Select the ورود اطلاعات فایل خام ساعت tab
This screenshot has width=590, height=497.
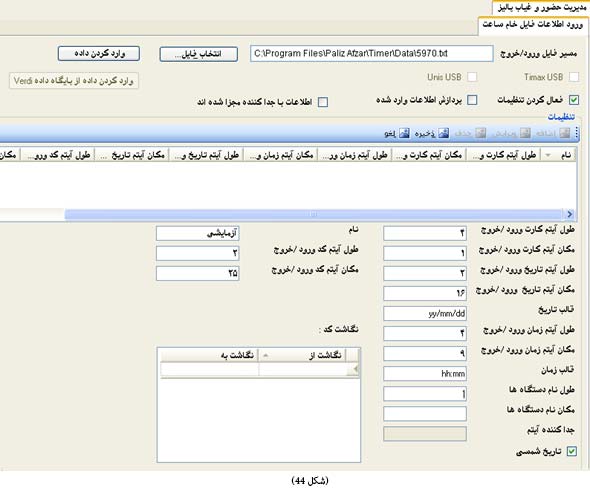[533, 25]
